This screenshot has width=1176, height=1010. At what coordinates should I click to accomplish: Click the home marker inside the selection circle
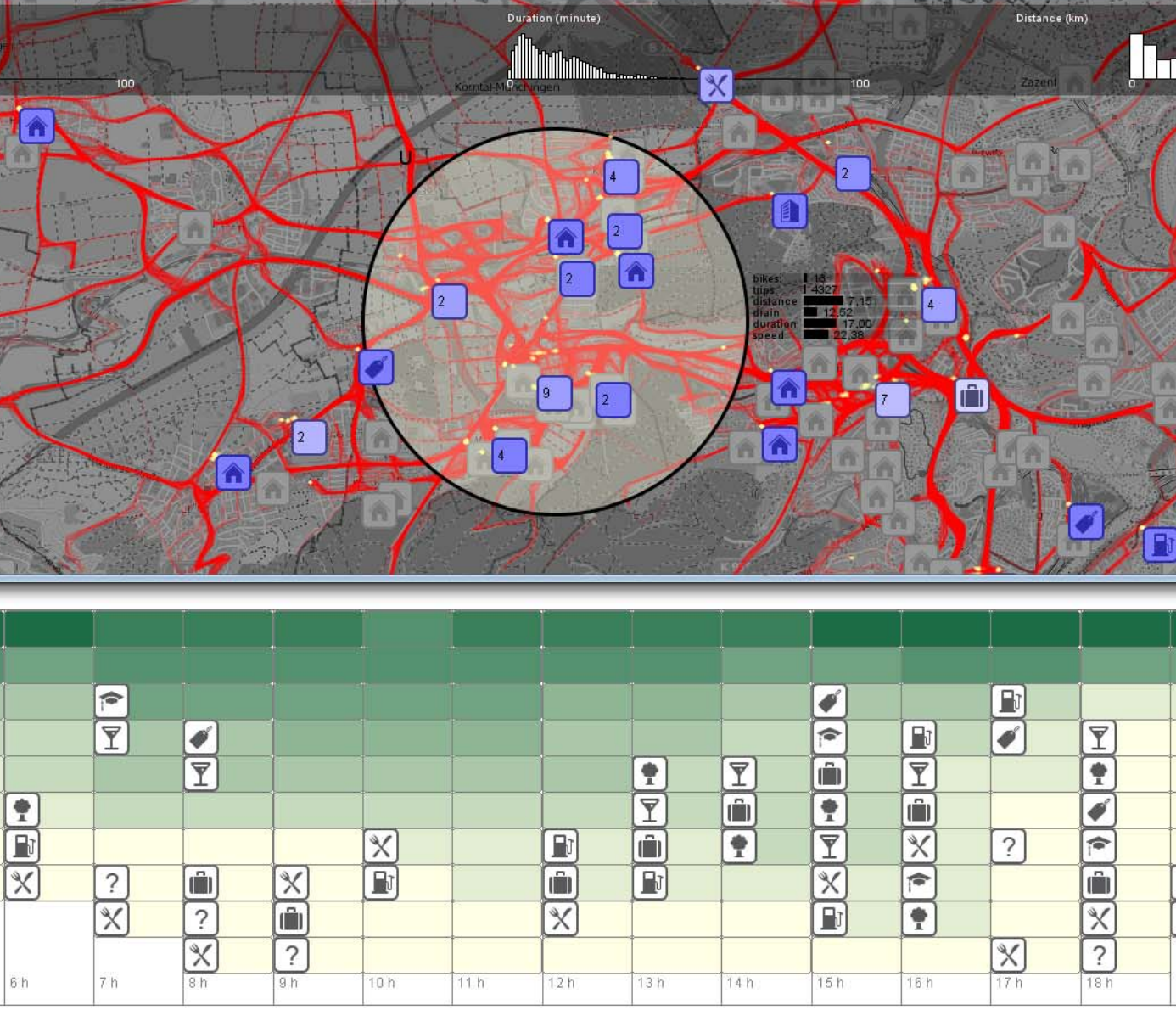565,238
